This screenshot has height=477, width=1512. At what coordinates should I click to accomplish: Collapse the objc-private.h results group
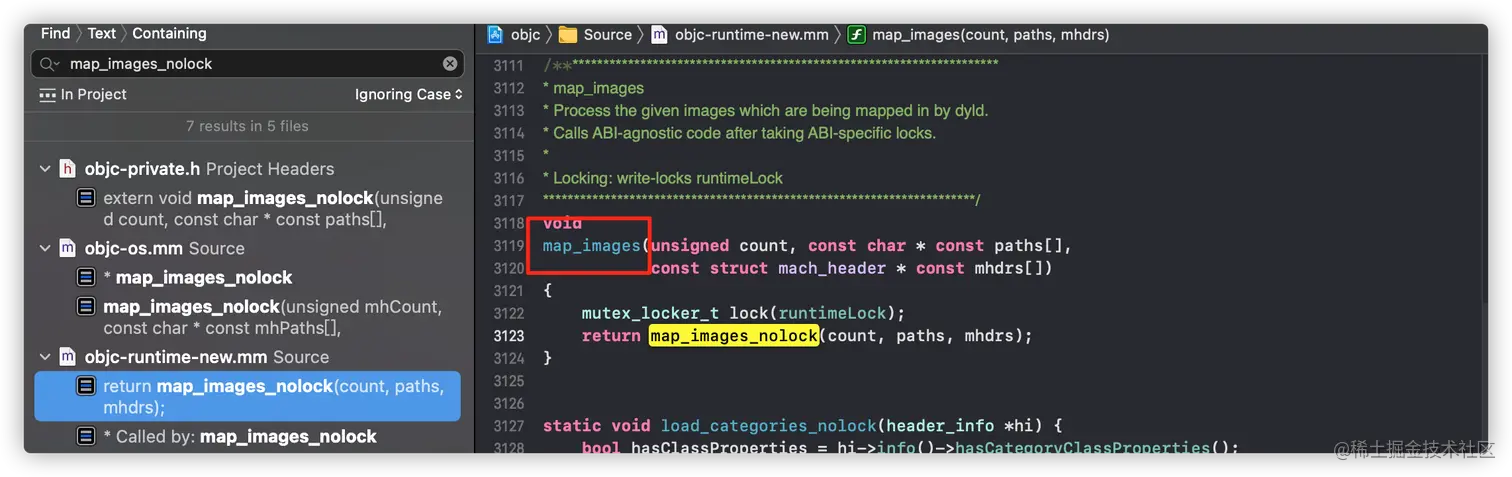click(45, 169)
